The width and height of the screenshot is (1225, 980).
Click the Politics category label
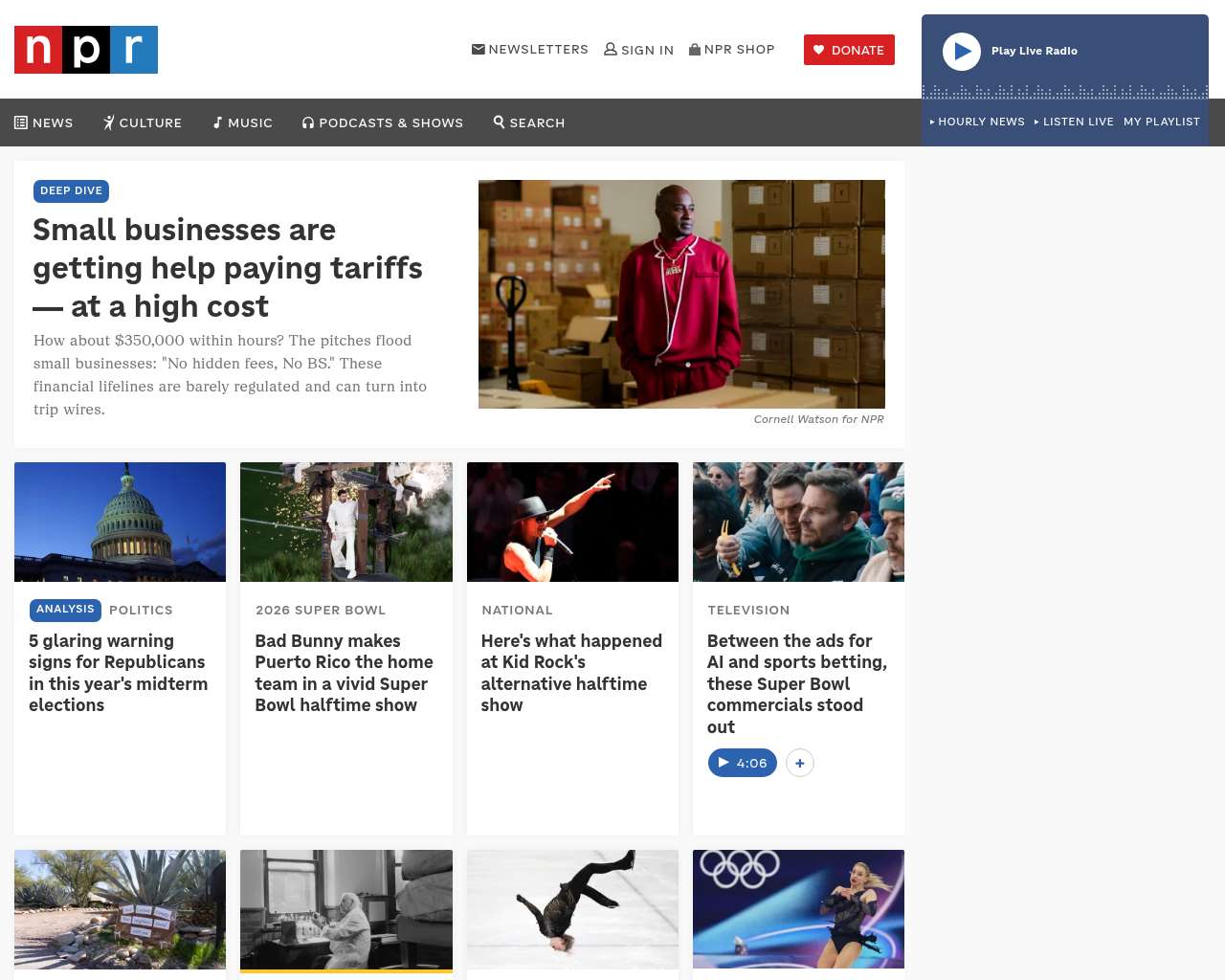[x=141, y=611]
